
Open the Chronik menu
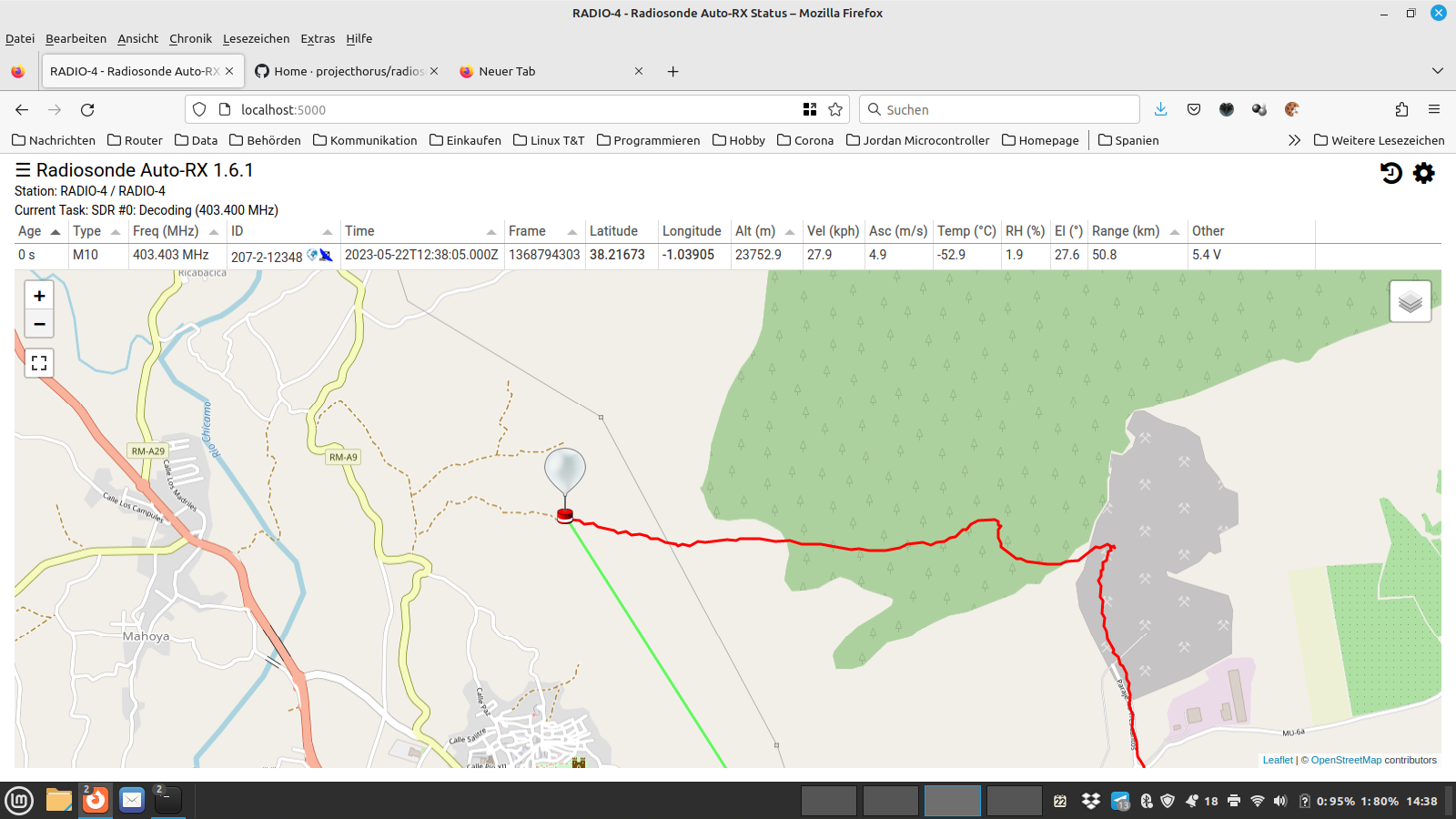(x=190, y=38)
